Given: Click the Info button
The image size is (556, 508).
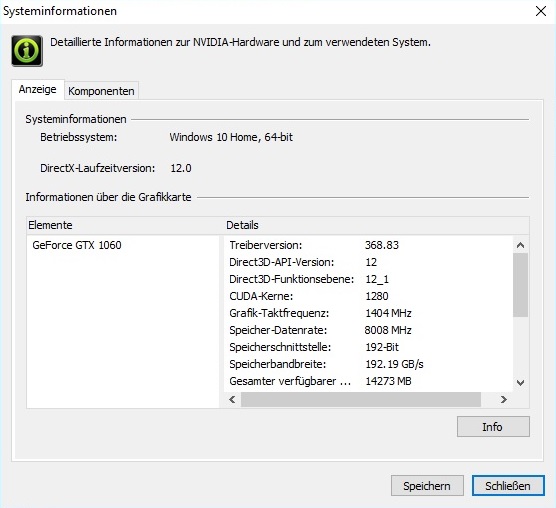Looking at the screenshot, I should [493, 426].
